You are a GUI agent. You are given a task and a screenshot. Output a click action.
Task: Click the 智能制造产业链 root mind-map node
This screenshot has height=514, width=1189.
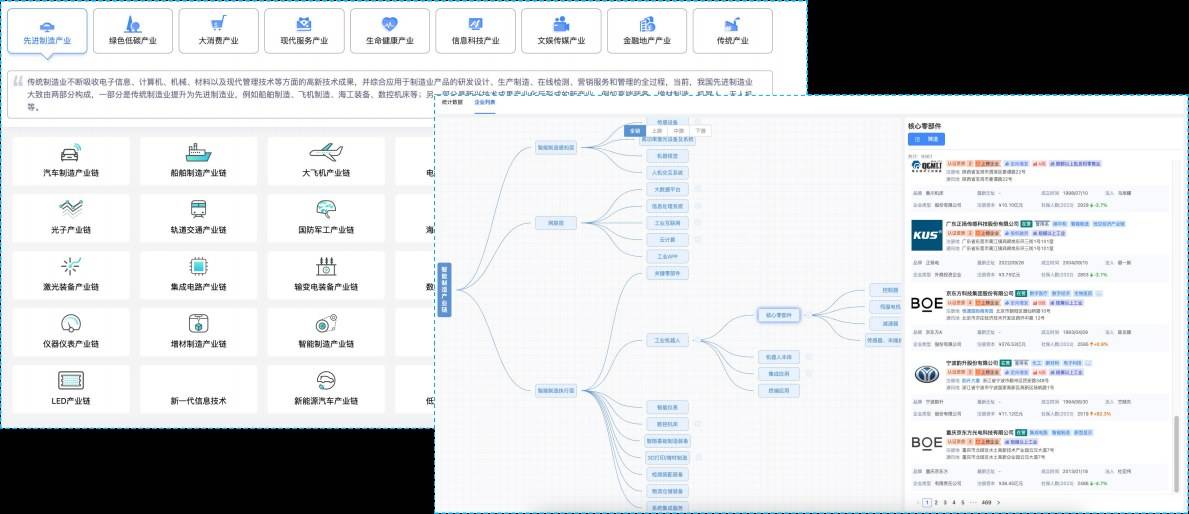(x=444, y=289)
